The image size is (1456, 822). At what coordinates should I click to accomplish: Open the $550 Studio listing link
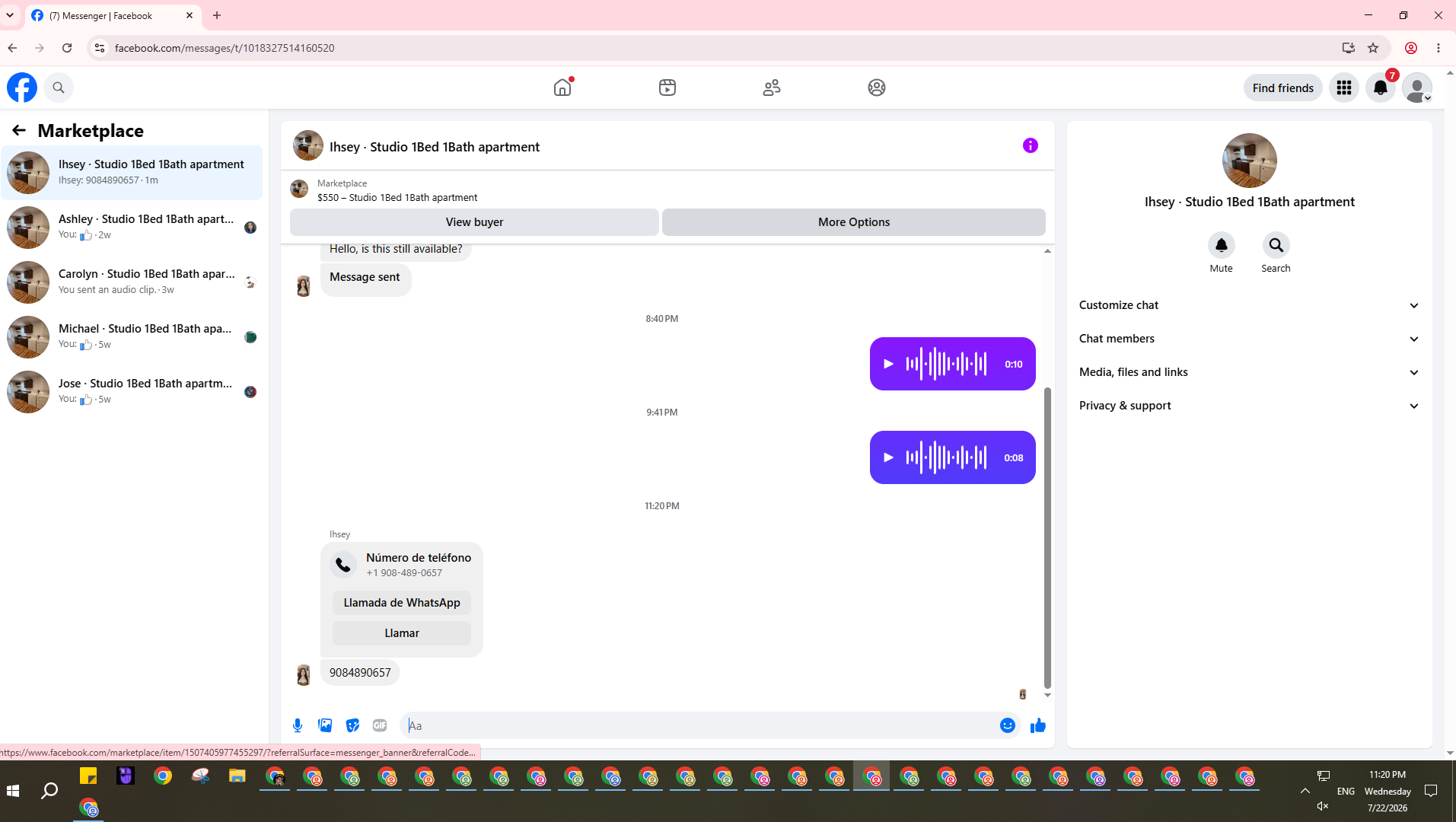[x=397, y=197]
